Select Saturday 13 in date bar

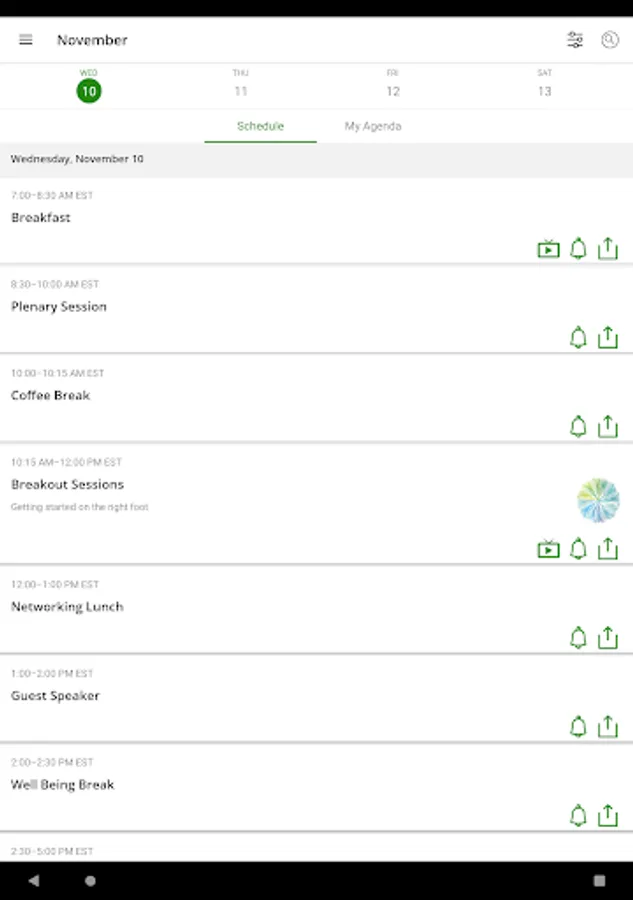[x=544, y=84]
